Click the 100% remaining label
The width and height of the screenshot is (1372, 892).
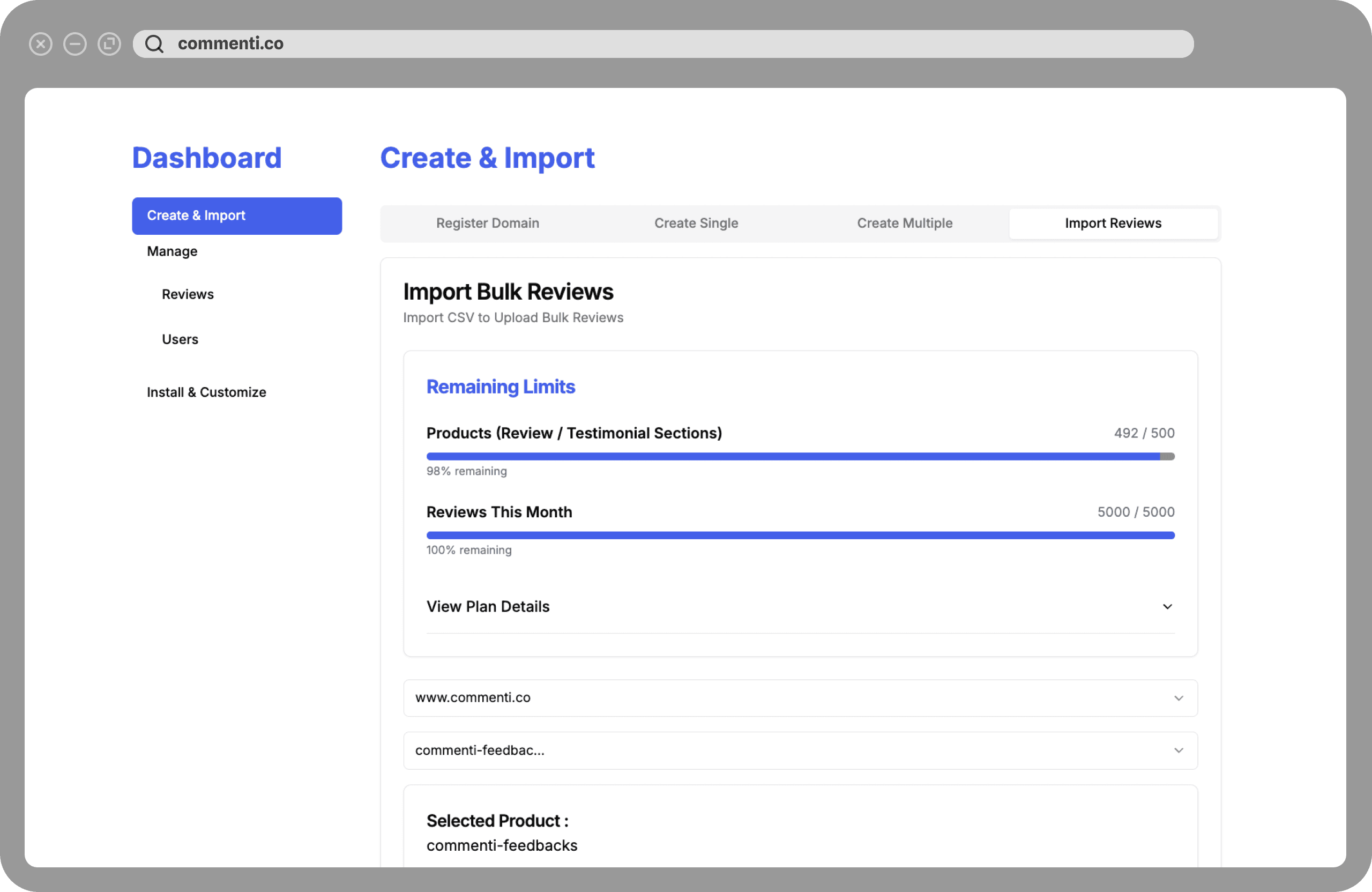[x=468, y=550]
